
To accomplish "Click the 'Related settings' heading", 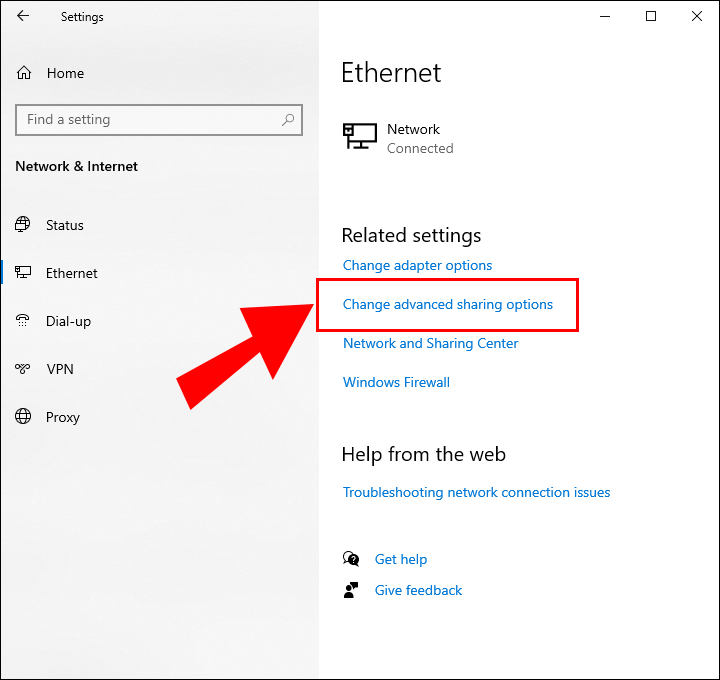I will (411, 235).
